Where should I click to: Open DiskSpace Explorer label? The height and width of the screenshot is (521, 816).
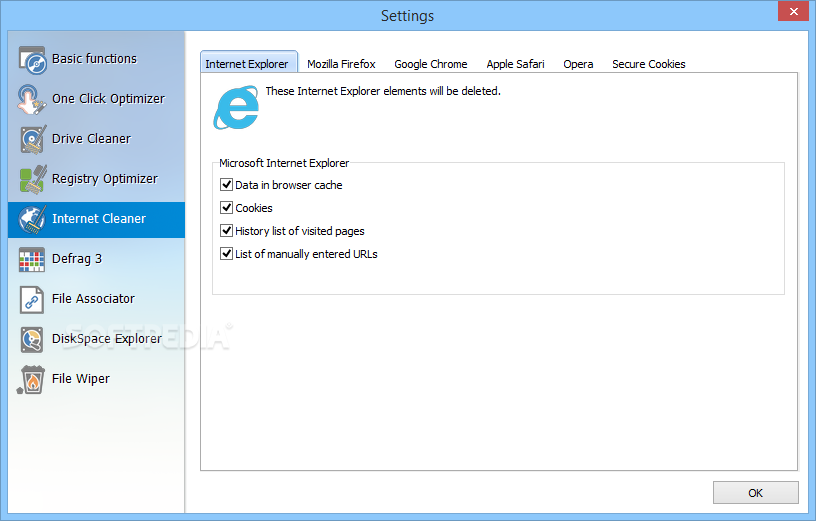(107, 339)
